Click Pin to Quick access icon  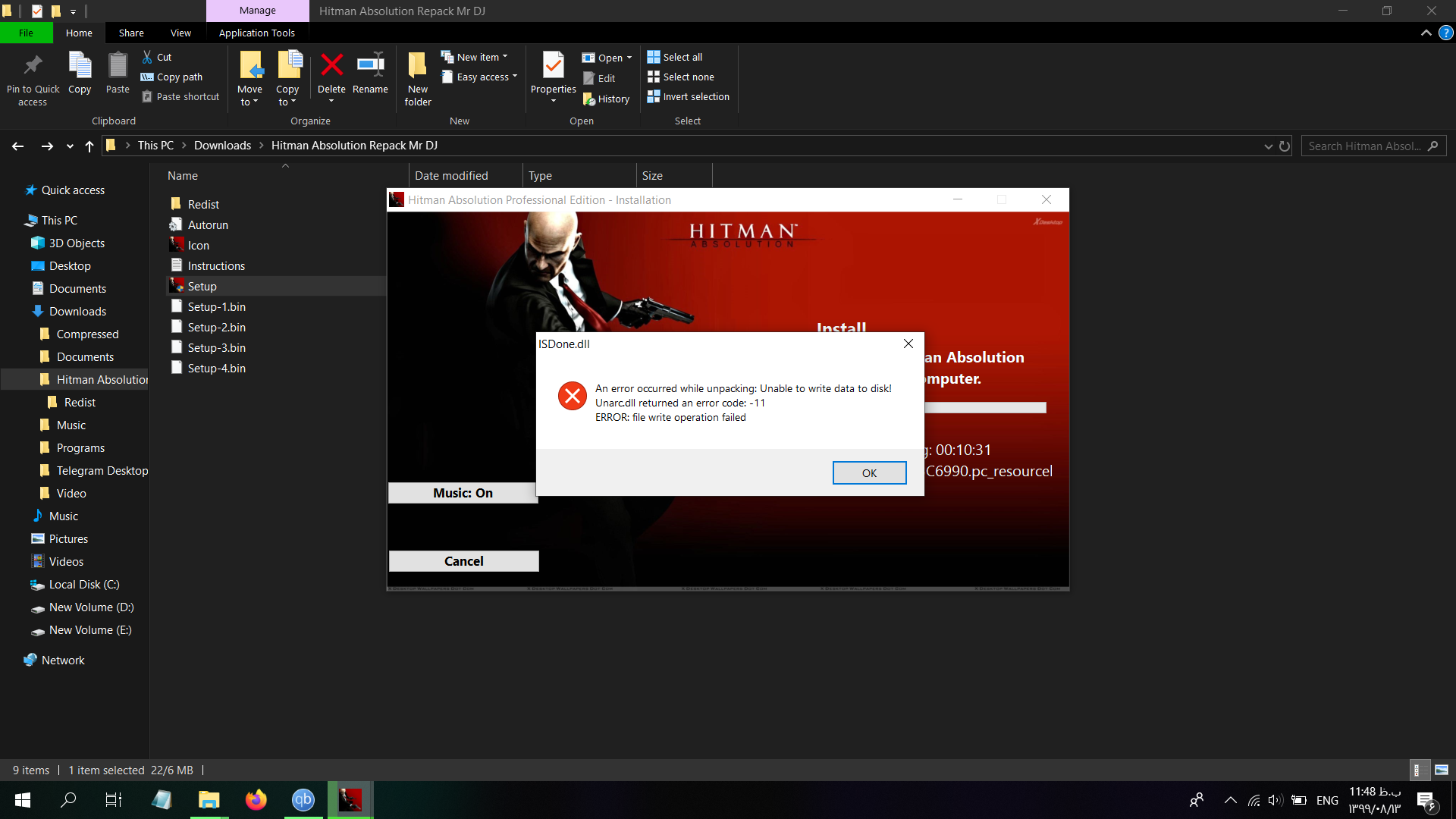(33, 66)
